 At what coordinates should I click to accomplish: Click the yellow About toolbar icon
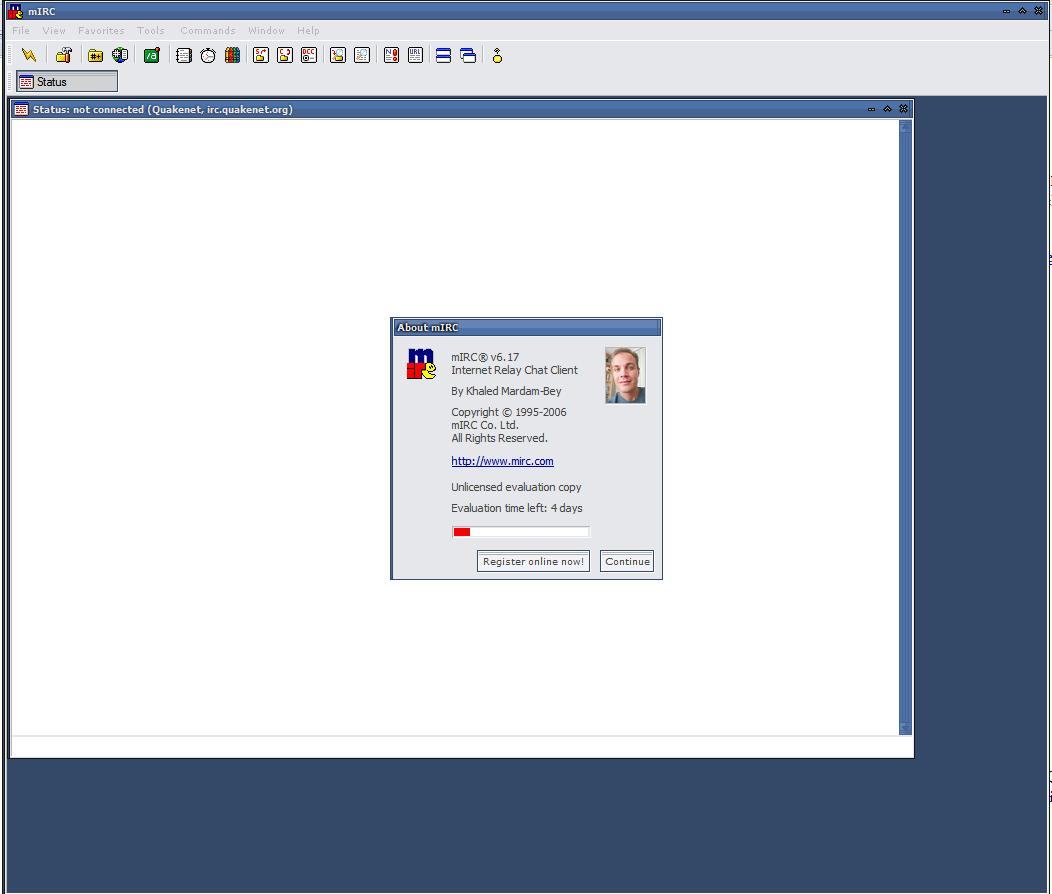(497, 56)
